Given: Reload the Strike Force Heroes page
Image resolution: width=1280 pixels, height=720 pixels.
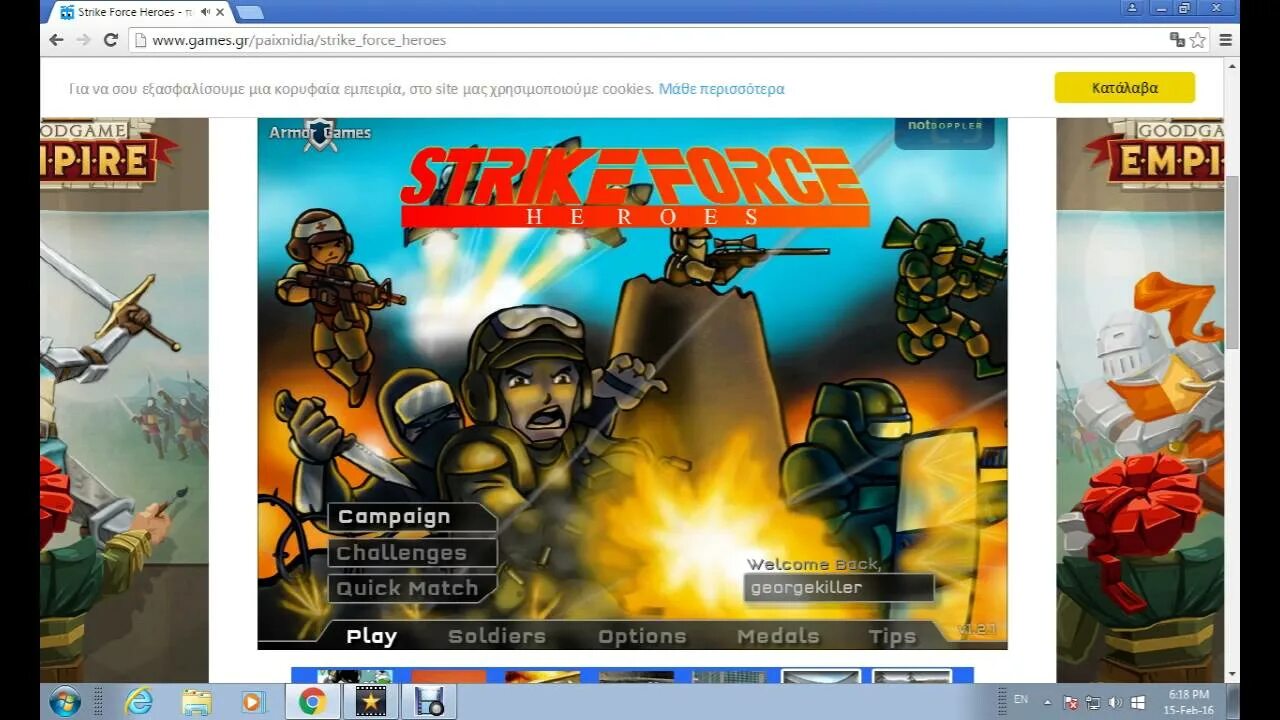Looking at the screenshot, I should point(111,40).
